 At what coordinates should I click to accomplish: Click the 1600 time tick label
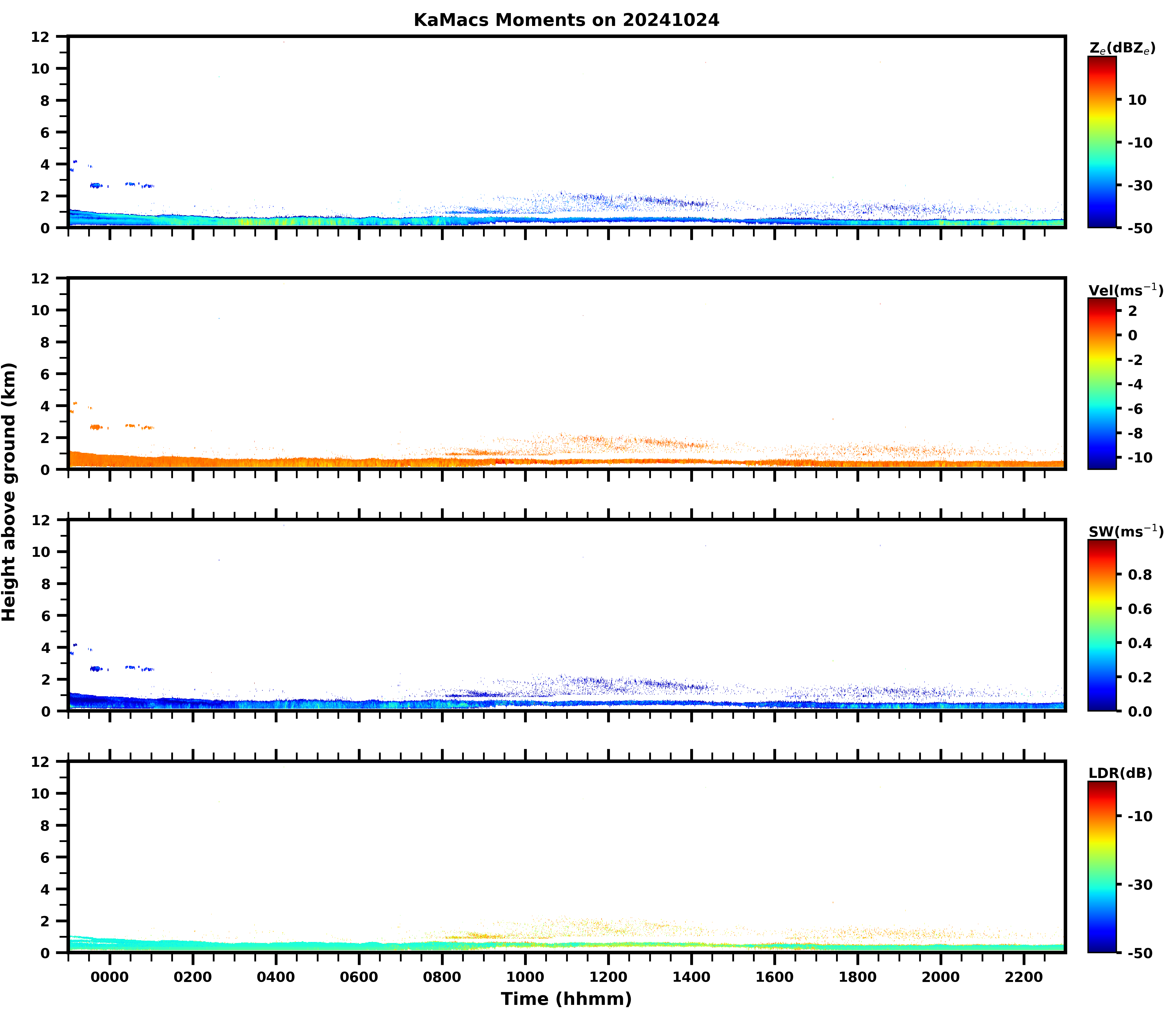point(774,977)
